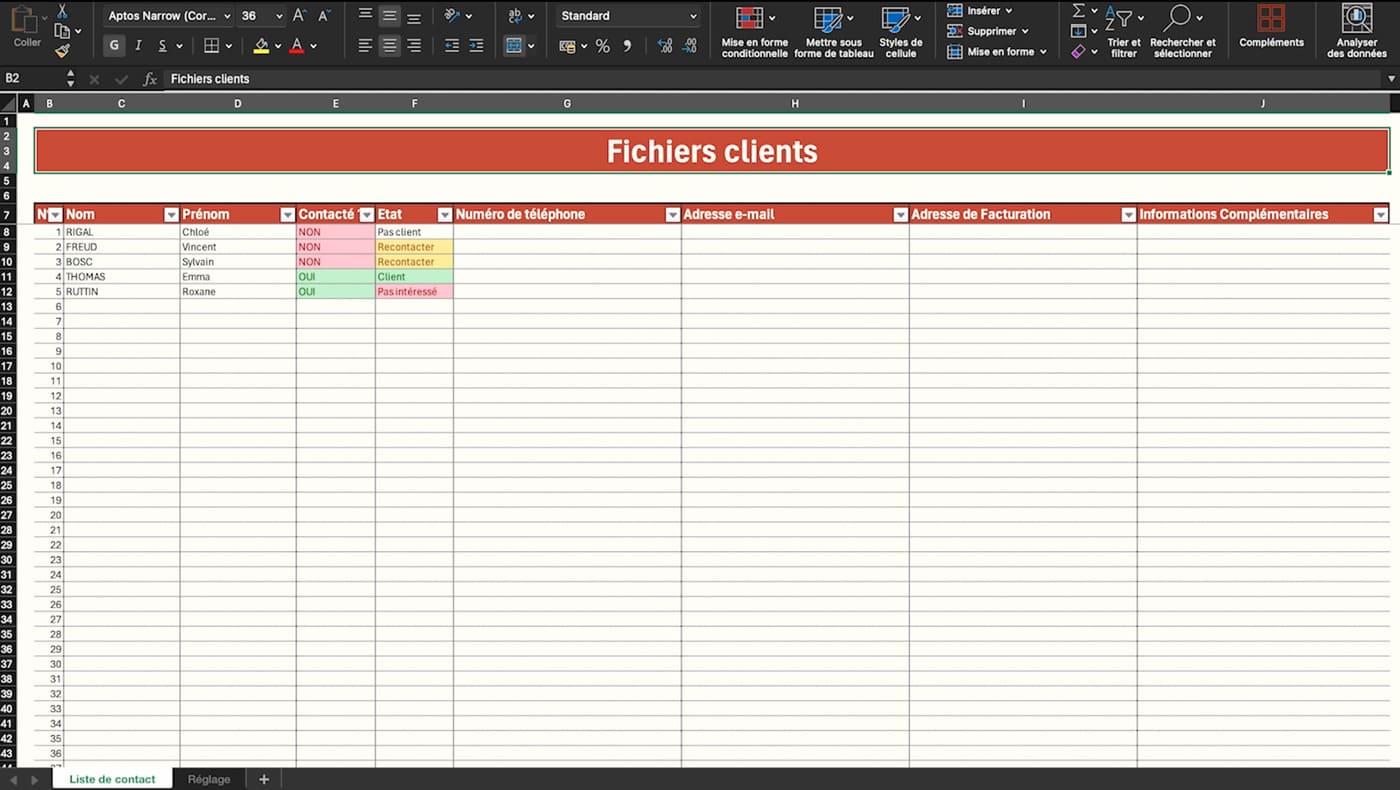Click the Clear eraser icon
1400x790 pixels.
tap(1078, 51)
